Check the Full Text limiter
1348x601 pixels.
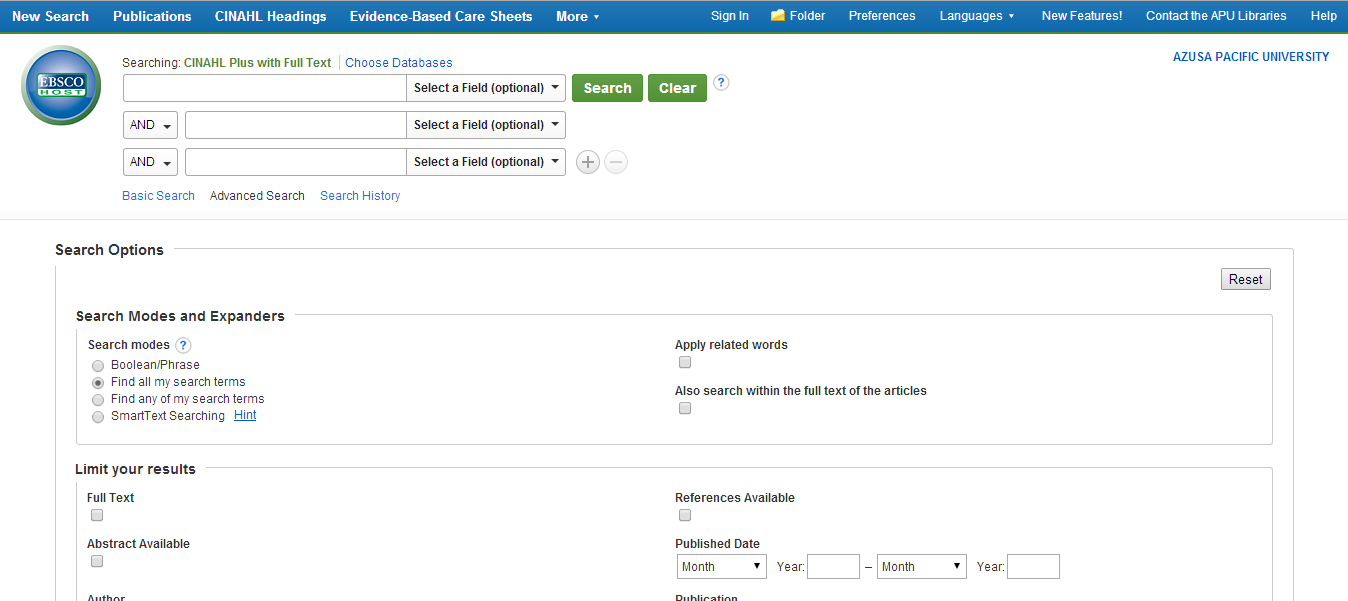[97, 515]
